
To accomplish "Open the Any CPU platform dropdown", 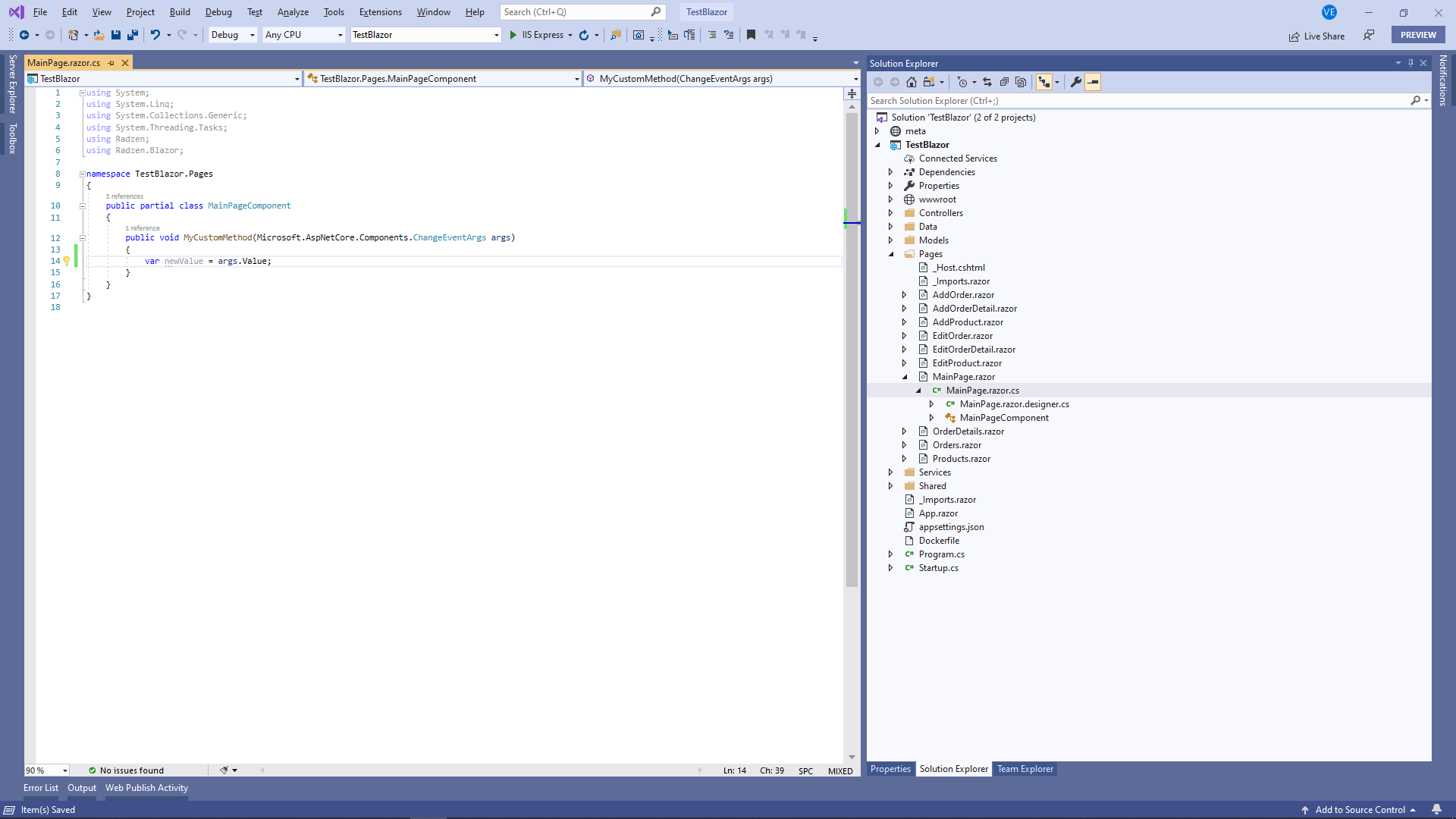I will (x=304, y=35).
